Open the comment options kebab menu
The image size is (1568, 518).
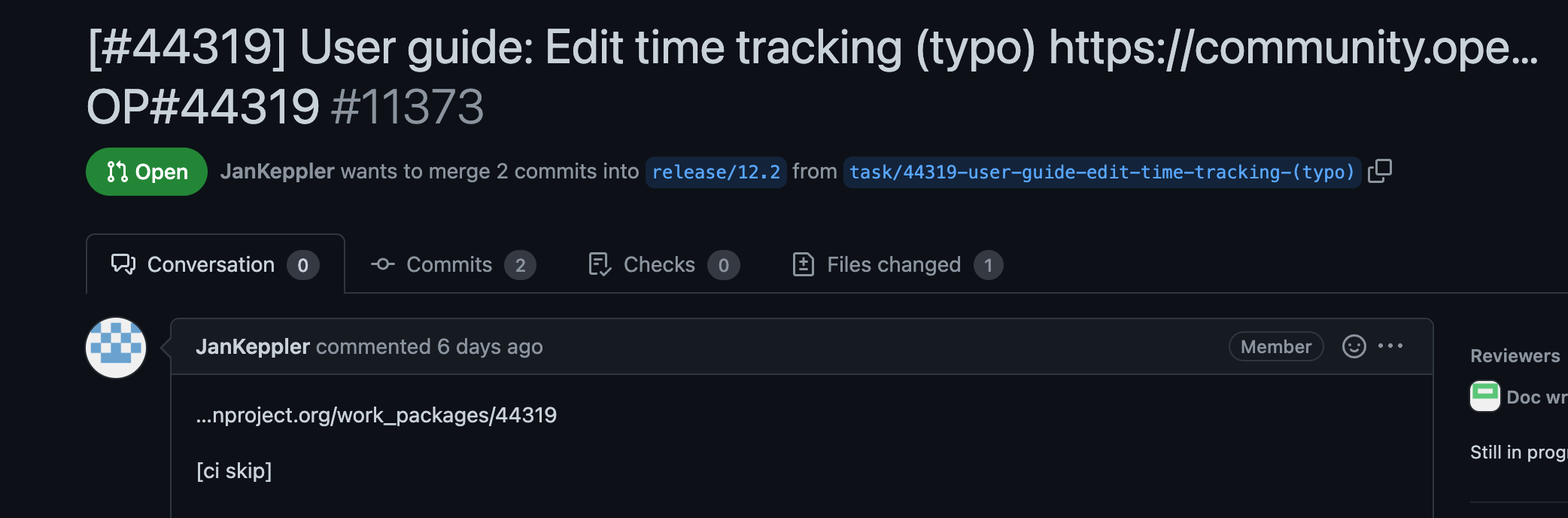(x=1391, y=346)
